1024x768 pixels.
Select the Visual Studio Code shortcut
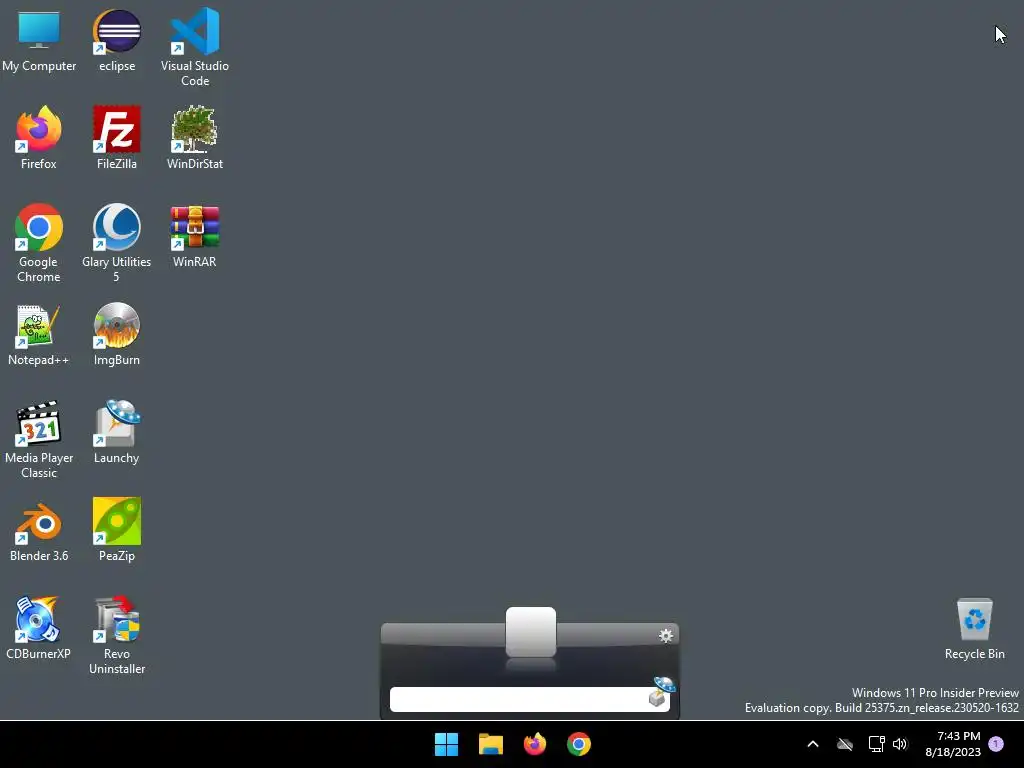click(195, 47)
